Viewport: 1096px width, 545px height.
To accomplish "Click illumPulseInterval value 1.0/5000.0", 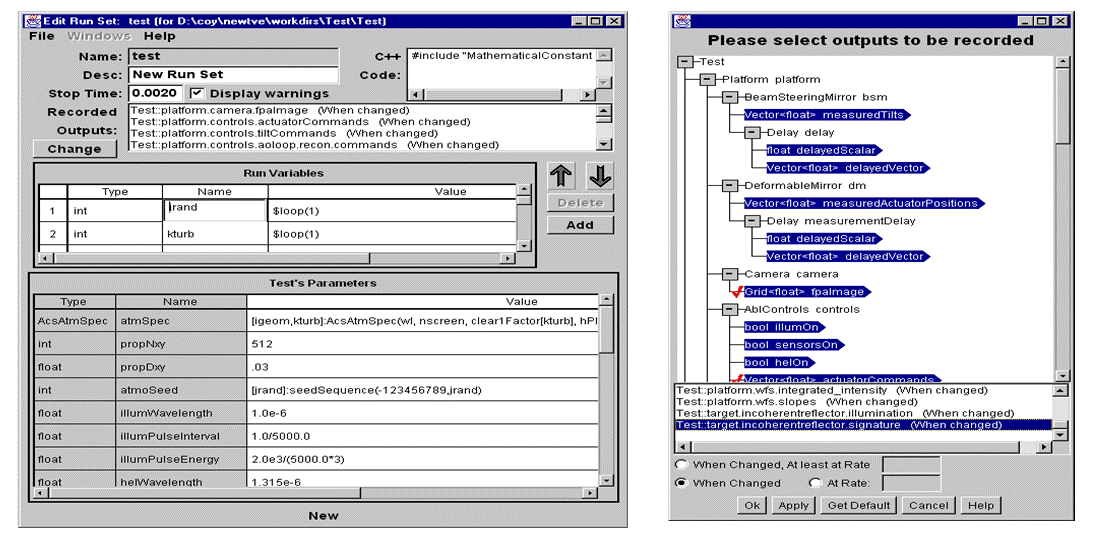I will [x=423, y=436].
